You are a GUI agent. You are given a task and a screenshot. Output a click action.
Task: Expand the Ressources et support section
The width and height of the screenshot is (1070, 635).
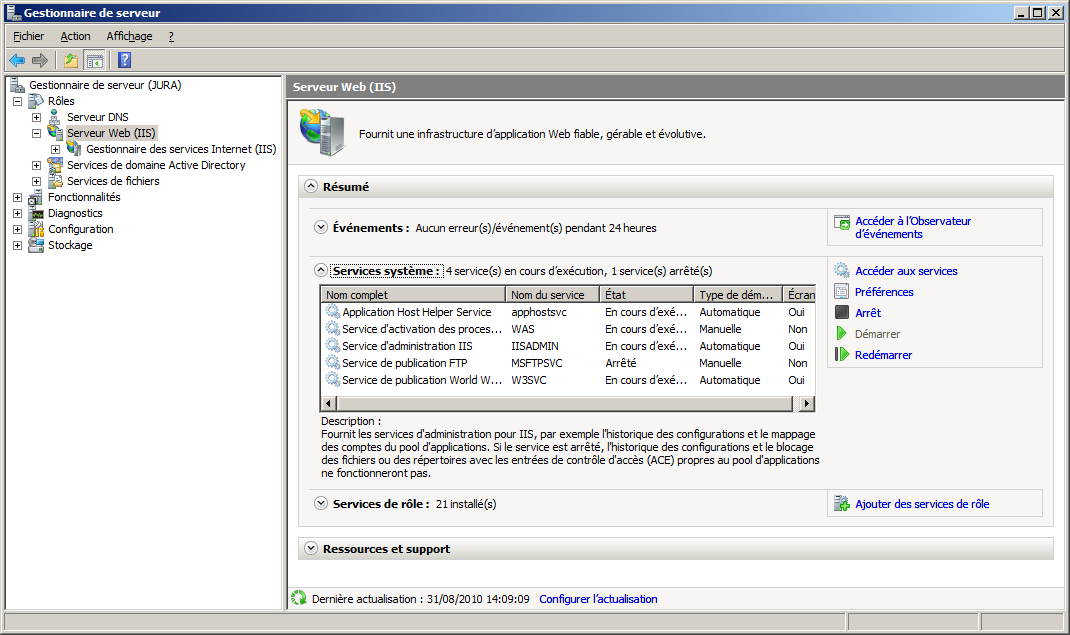(311, 549)
